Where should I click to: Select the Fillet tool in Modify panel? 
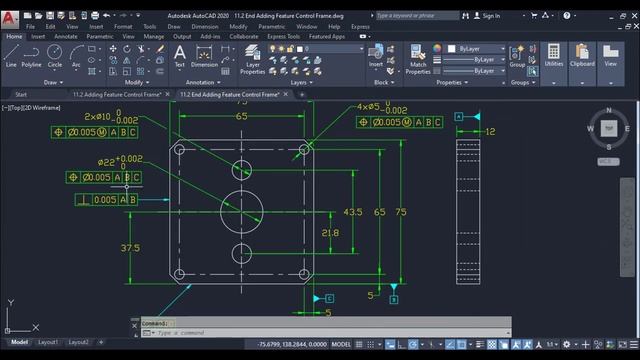141,60
